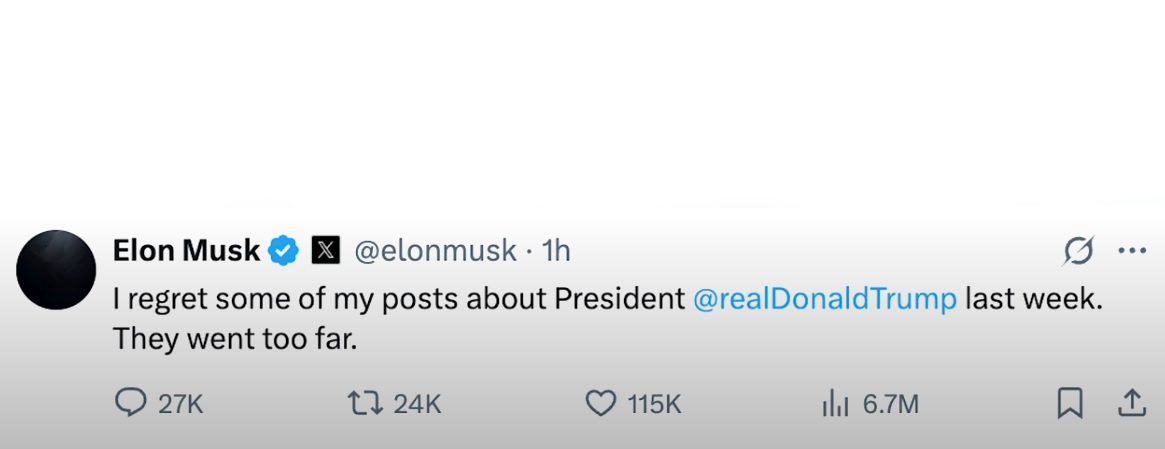The image size is (1165, 449).
Task: Open the @elonmusk handle link
Action: 436,250
